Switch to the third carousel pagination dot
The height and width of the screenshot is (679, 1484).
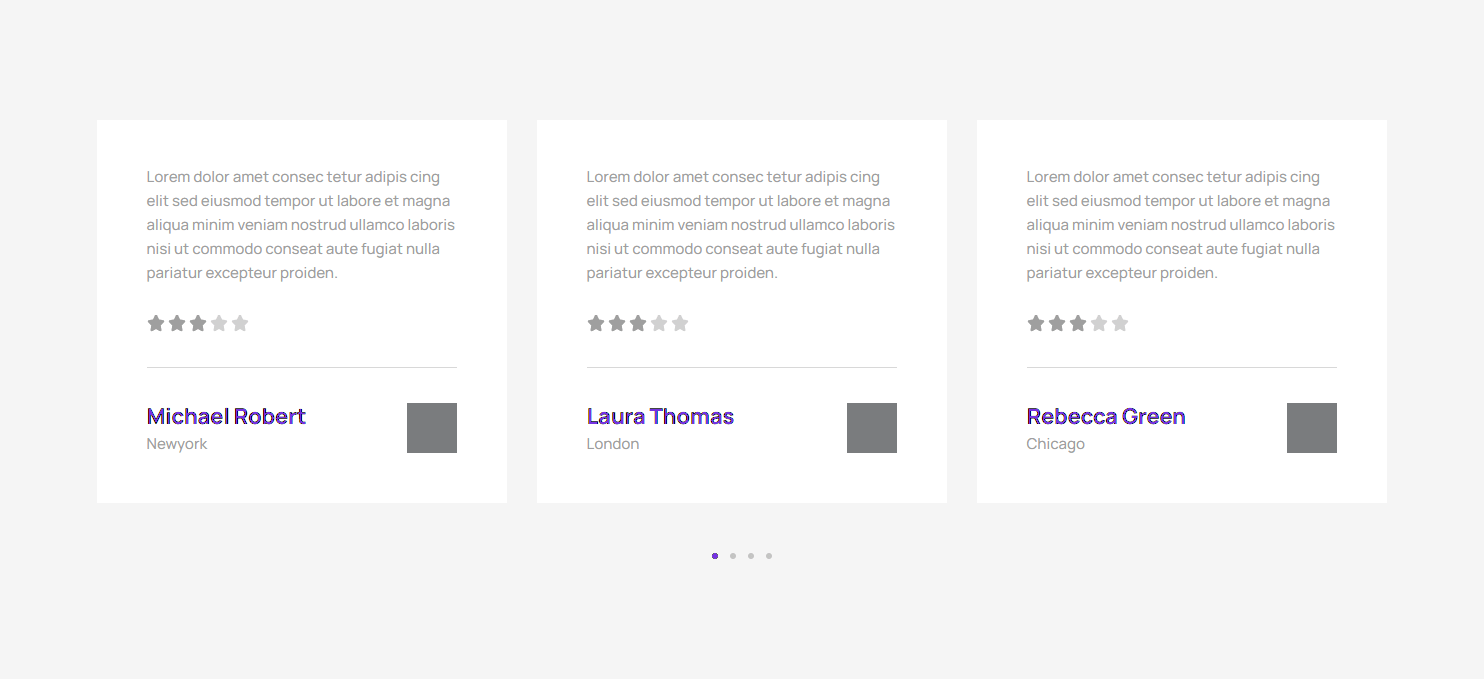[751, 556]
